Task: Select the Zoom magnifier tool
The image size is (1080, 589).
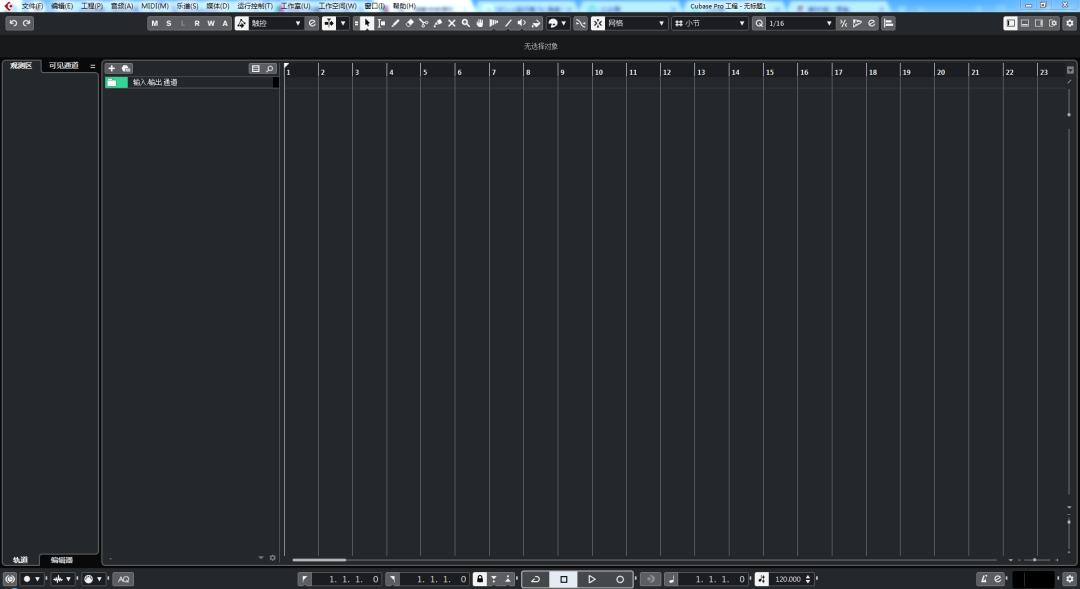Action: coord(466,23)
